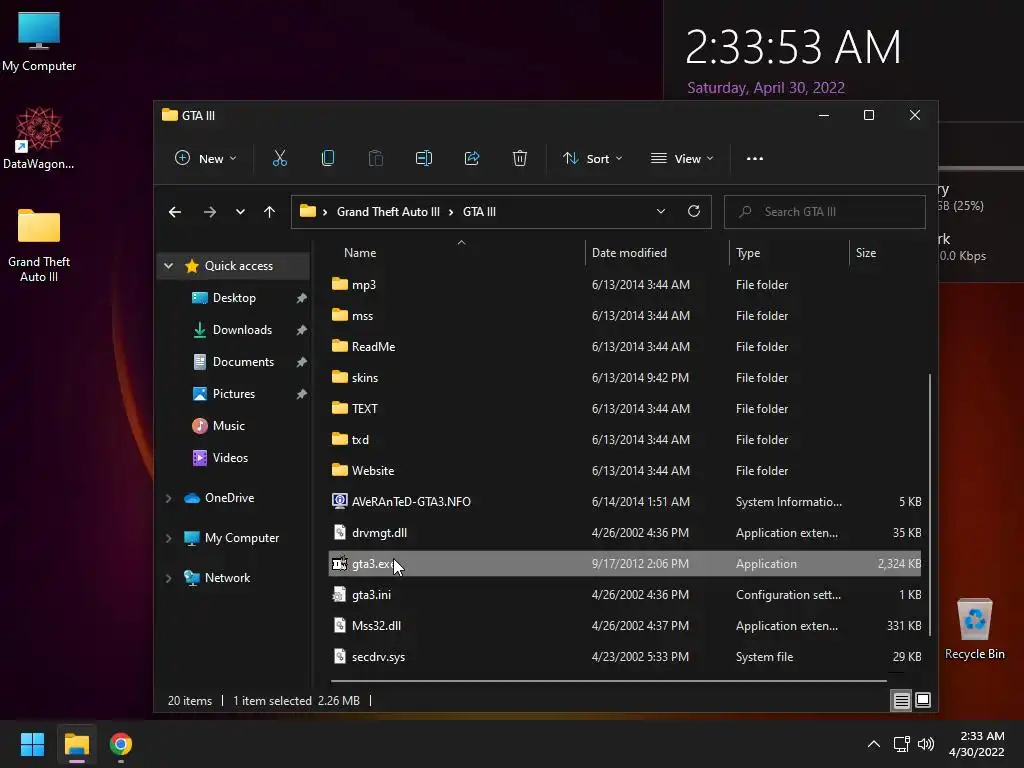Select the mp3 folder

tap(624, 285)
